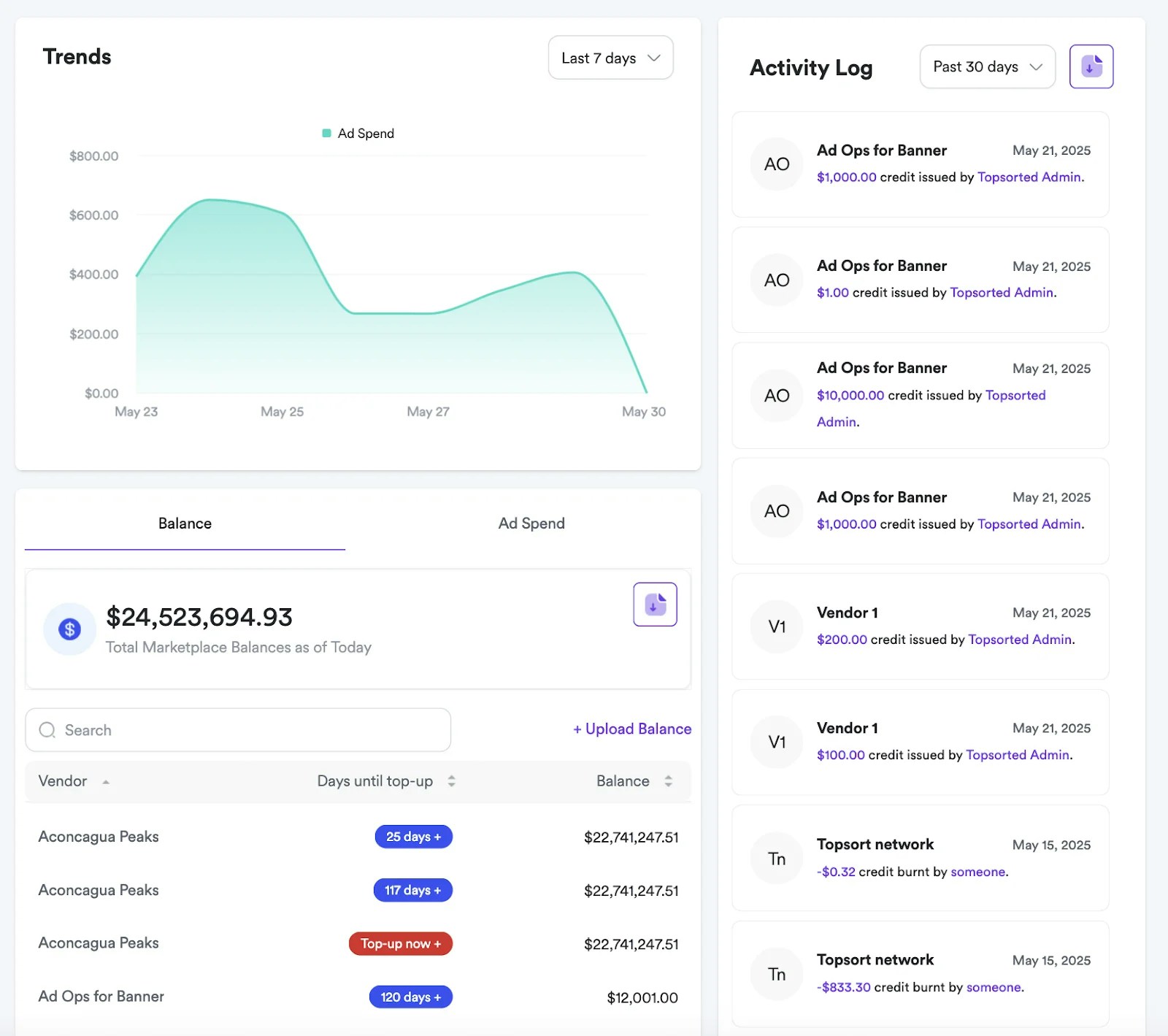Click the V1 avatar for Vendor 1

click(x=776, y=626)
